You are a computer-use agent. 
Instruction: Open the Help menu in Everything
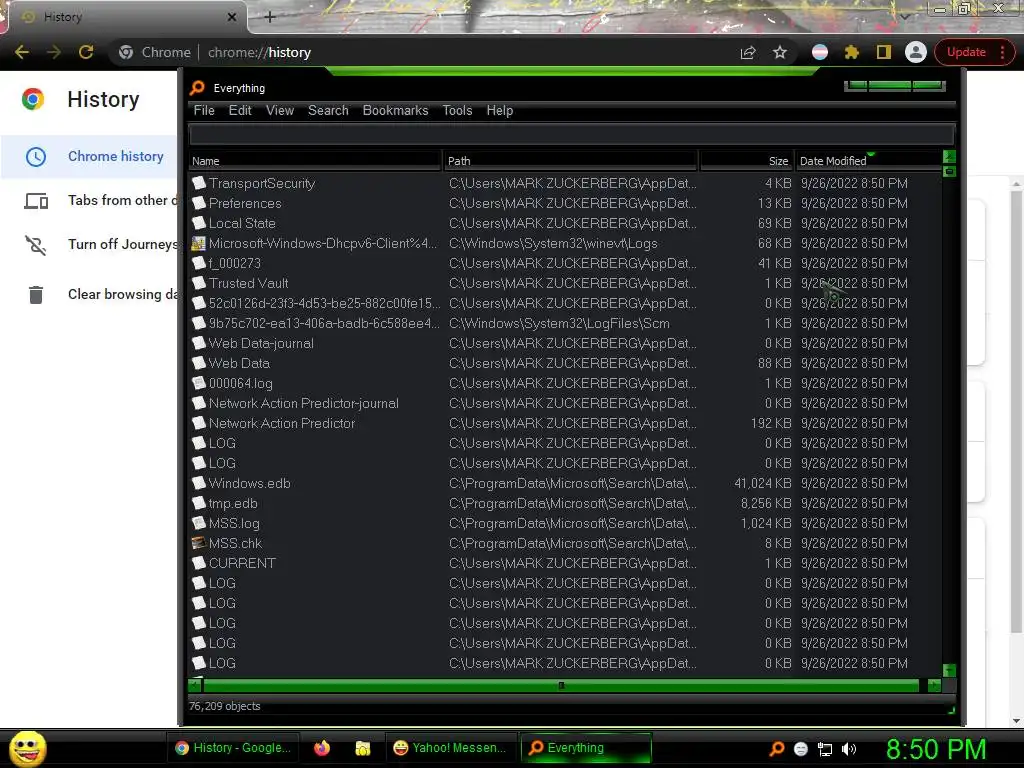[500, 110]
